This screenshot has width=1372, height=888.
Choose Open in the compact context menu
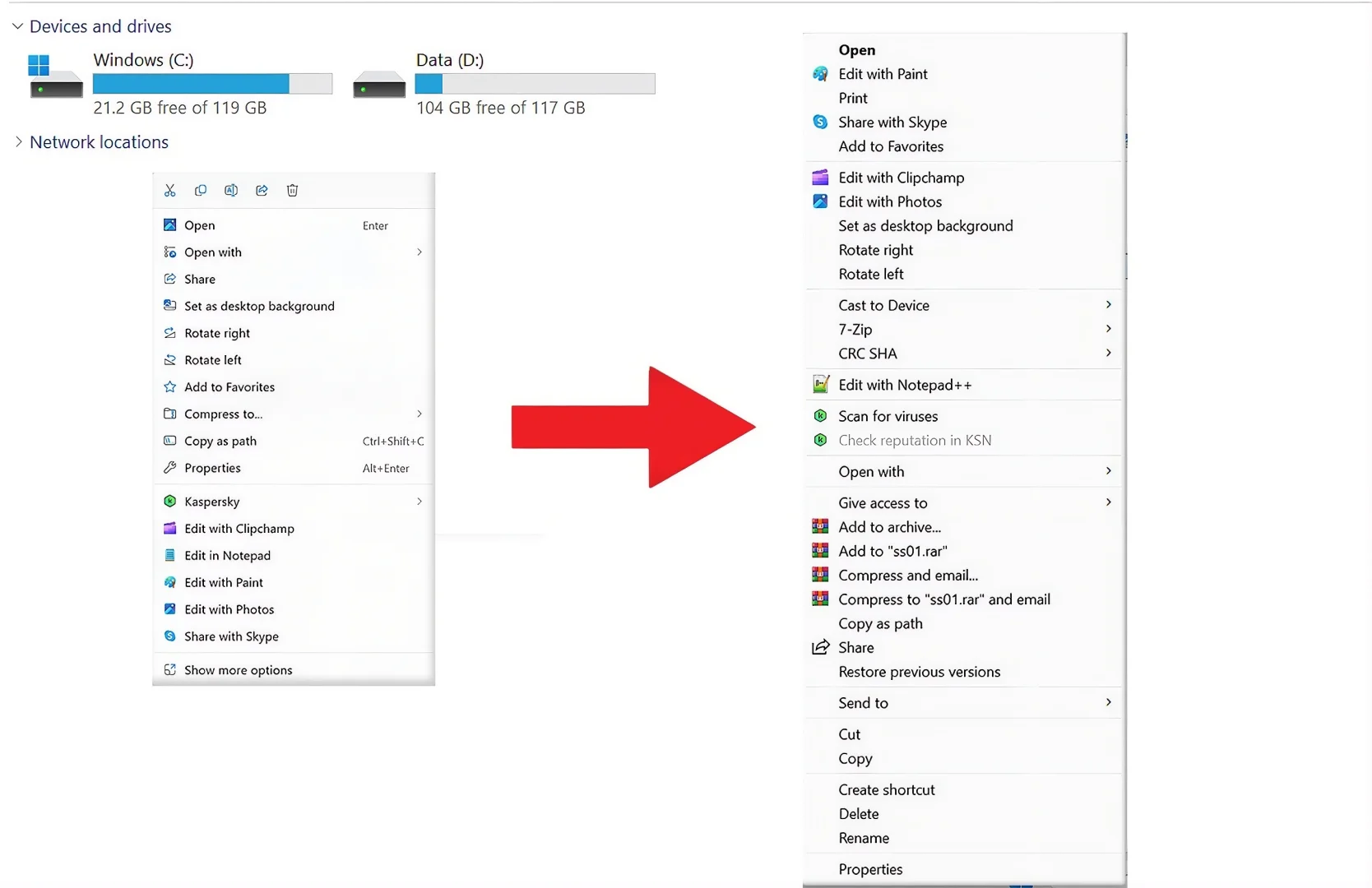[294, 225]
